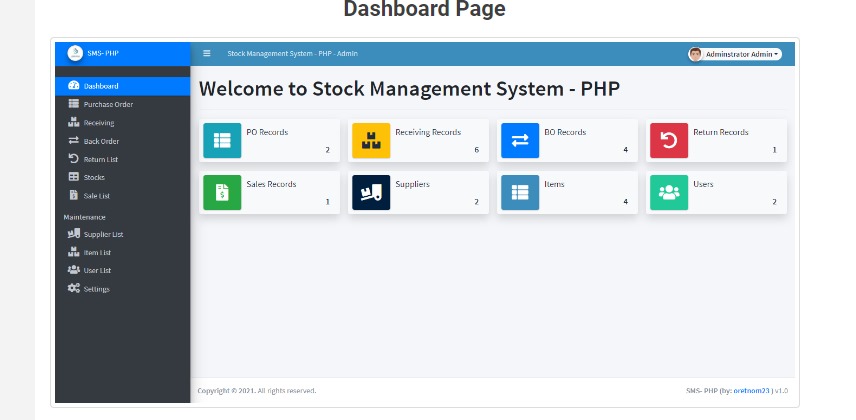856x420 pixels.
Task: Click the Return Records red undo icon
Action: click(x=669, y=141)
